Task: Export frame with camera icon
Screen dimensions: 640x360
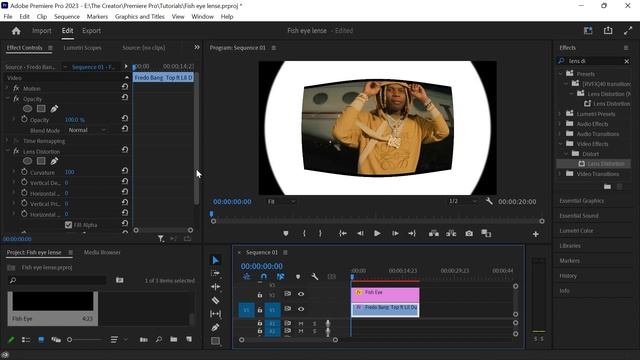Action: [x=469, y=233]
